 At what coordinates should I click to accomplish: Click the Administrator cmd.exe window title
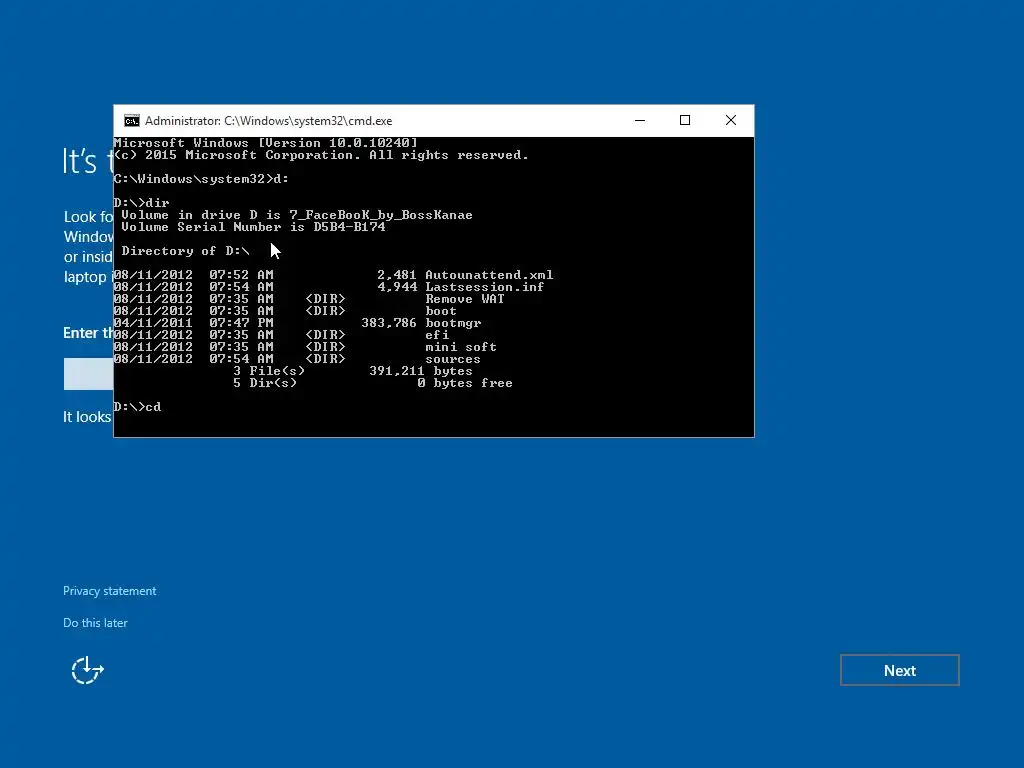(268, 121)
